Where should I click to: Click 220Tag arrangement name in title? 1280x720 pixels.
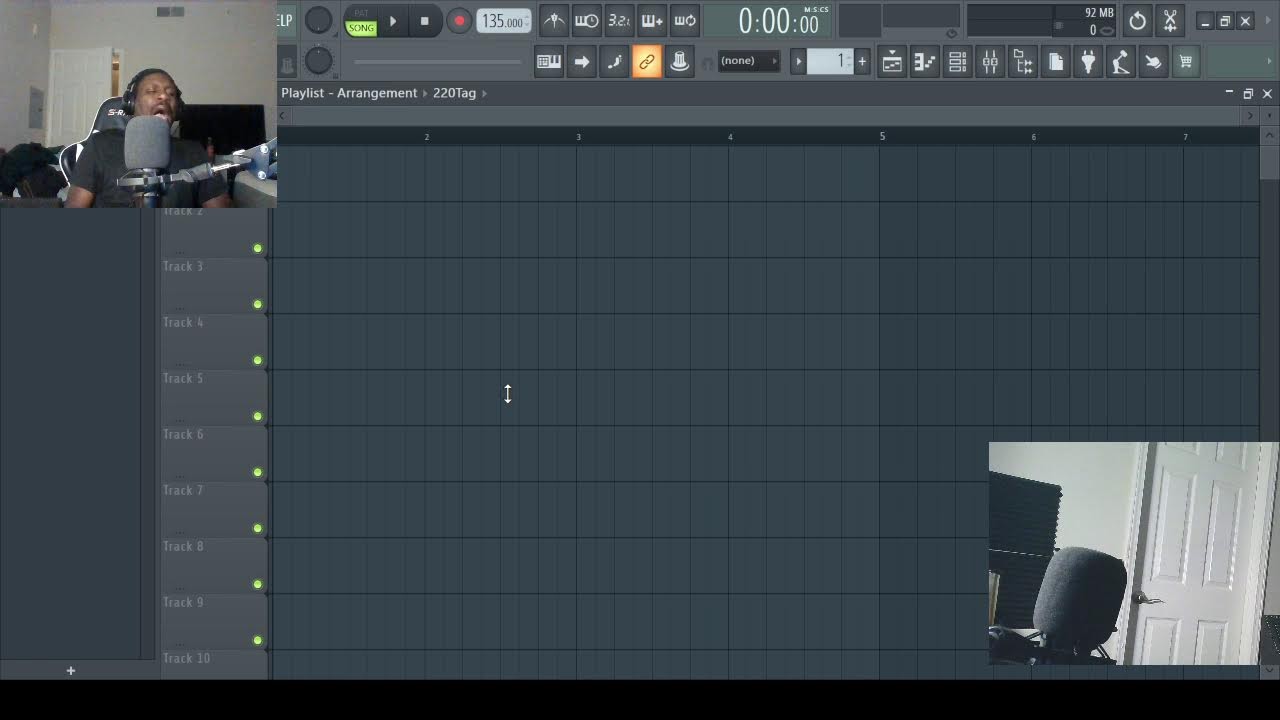click(x=454, y=93)
